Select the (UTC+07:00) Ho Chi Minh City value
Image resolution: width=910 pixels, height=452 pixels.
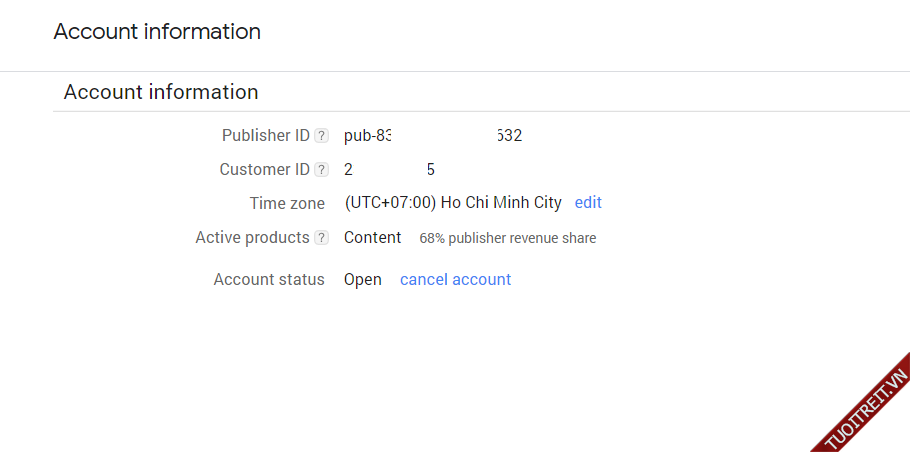[x=453, y=203]
